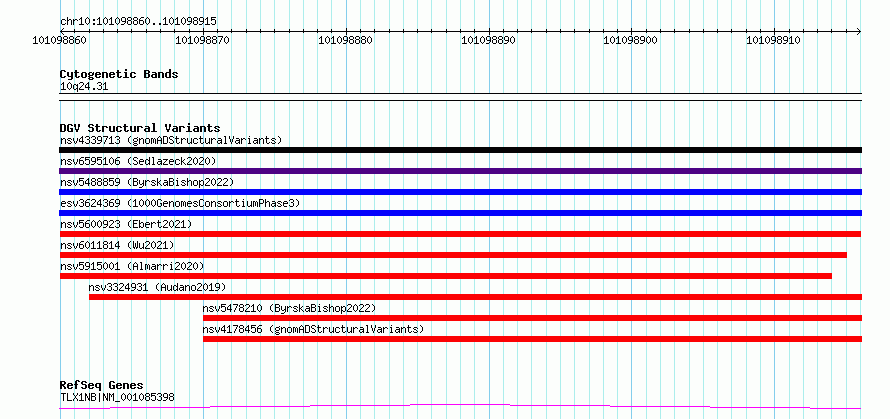This screenshot has width=890, height=419.
Task: Click the red bar of nsv5478210
Action: pyautogui.click(x=532, y=318)
